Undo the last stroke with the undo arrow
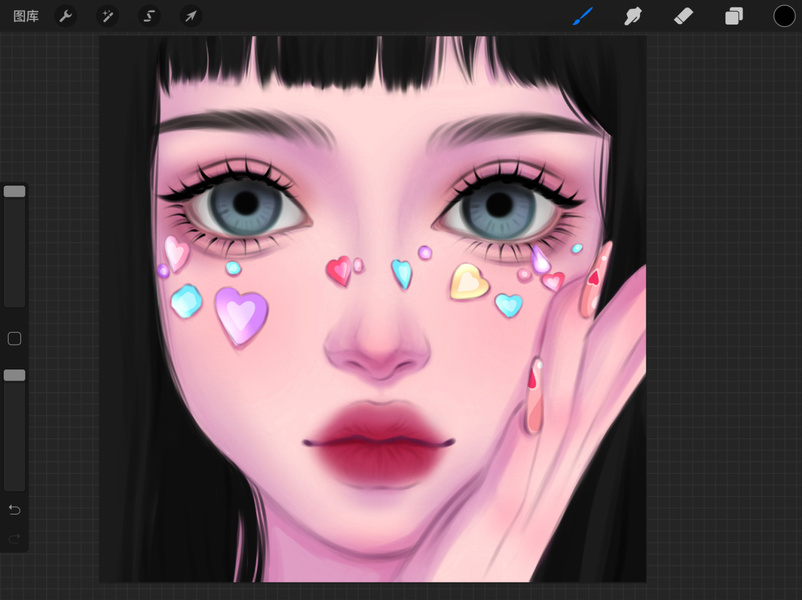The image size is (802, 600). (x=14, y=510)
